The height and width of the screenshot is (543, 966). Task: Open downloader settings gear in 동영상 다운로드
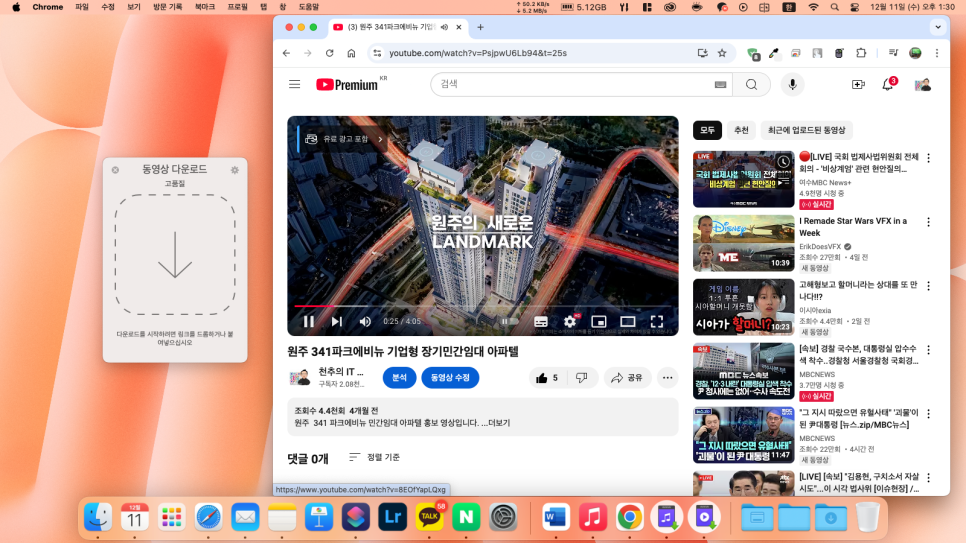point(235,169)
